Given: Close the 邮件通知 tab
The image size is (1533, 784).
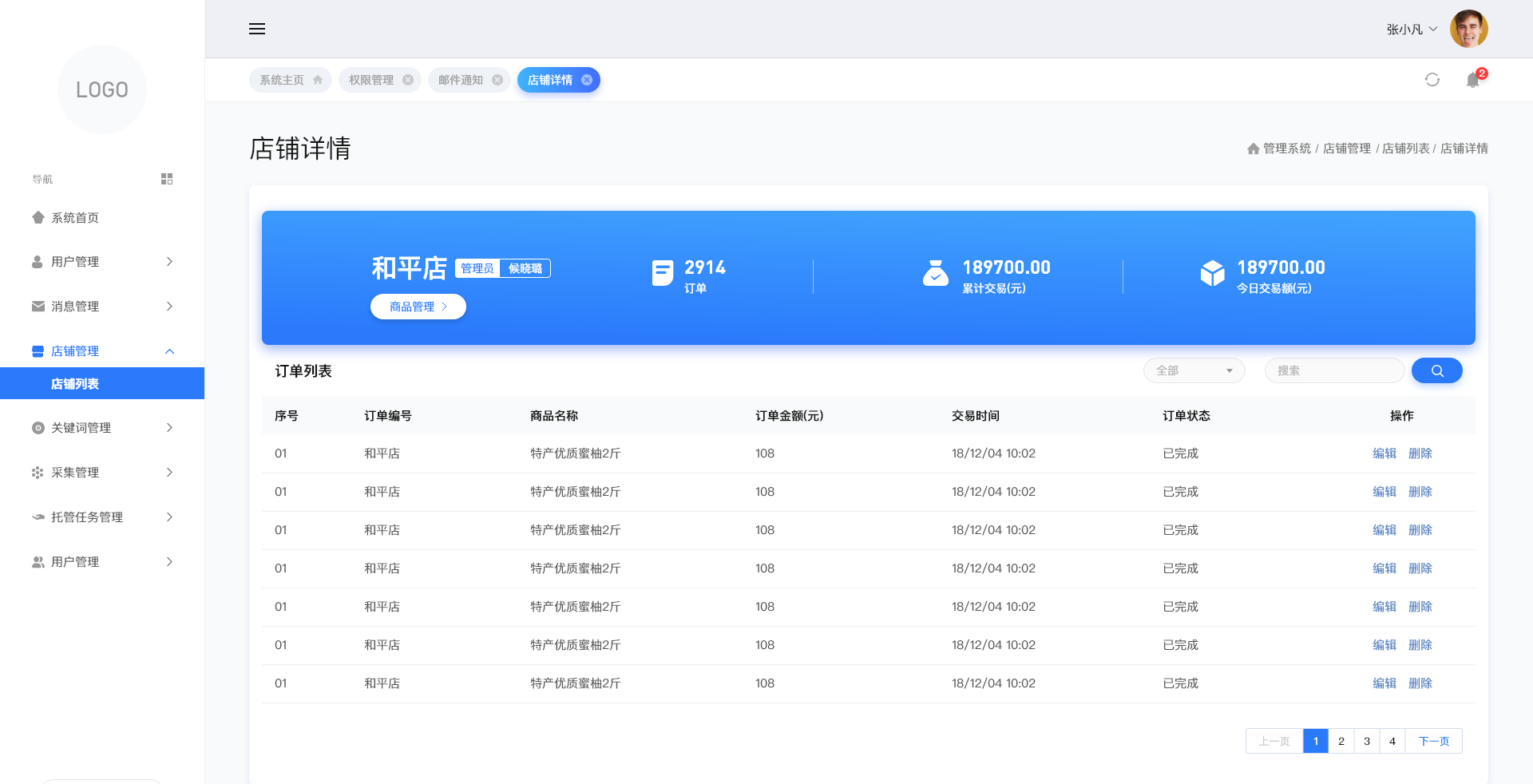Looking at the screenshot, I should coord(497,80).
